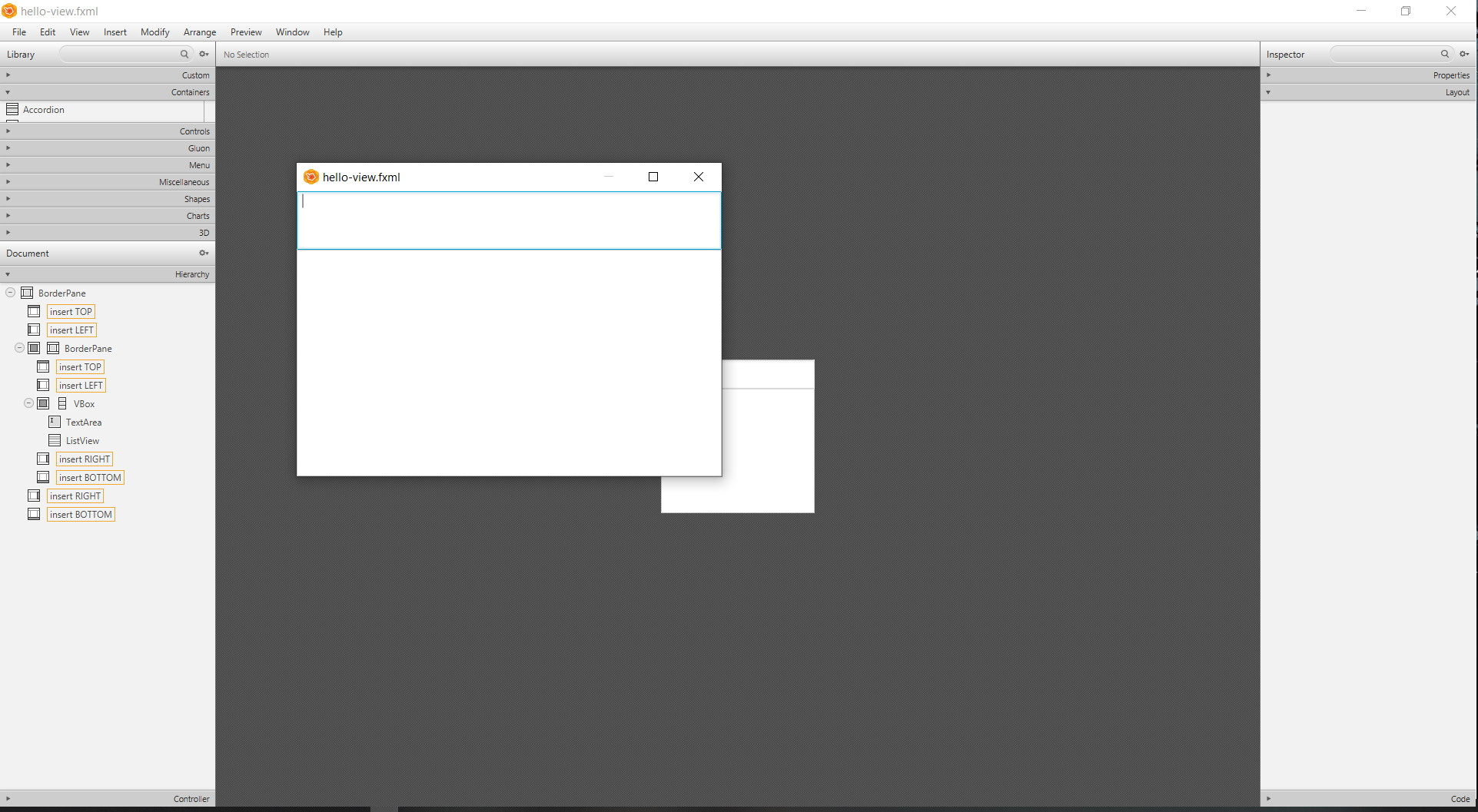Select the Accordion container in the Library

pos(42,109)
